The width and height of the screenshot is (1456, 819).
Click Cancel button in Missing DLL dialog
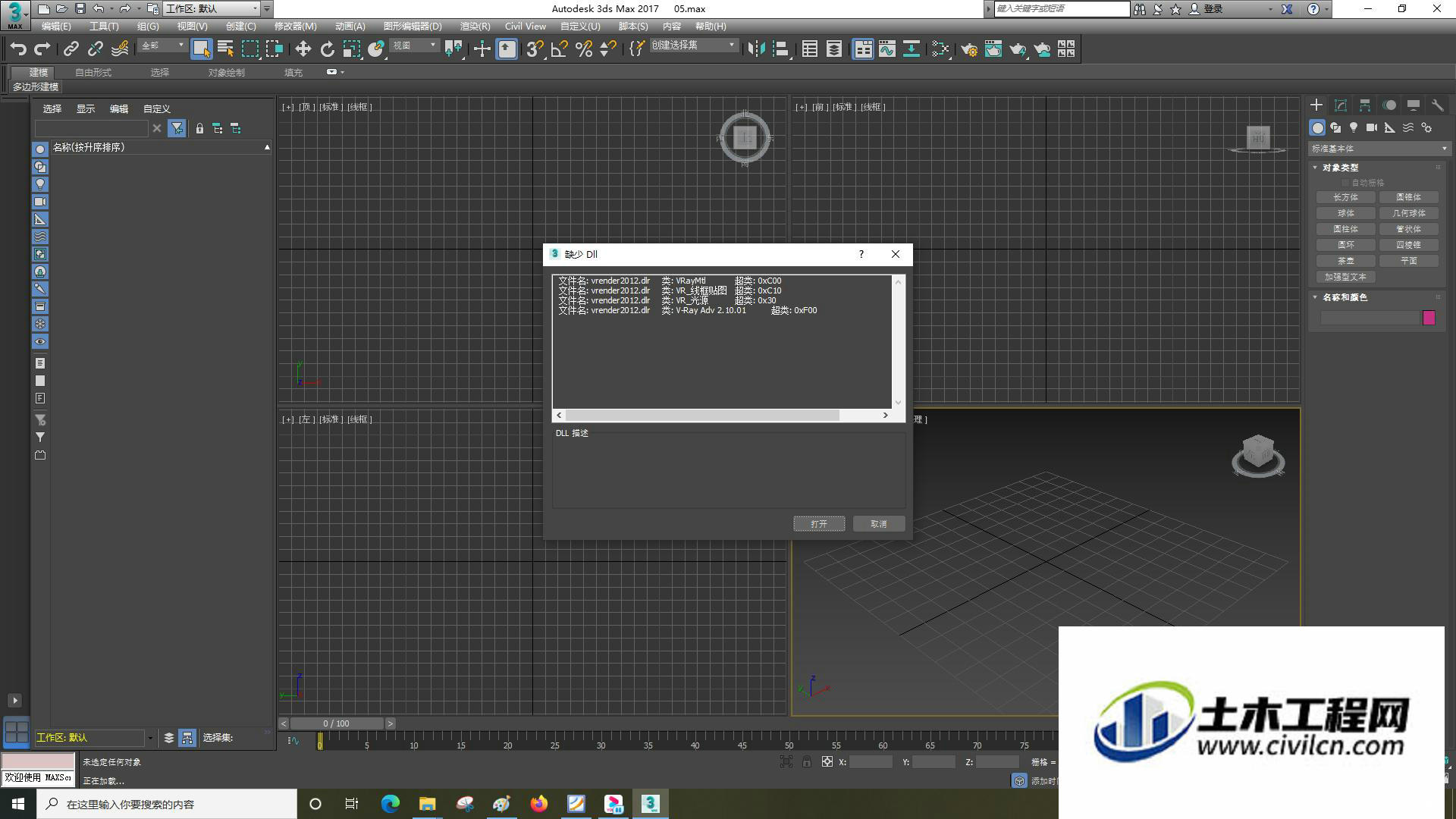point(879,524)
